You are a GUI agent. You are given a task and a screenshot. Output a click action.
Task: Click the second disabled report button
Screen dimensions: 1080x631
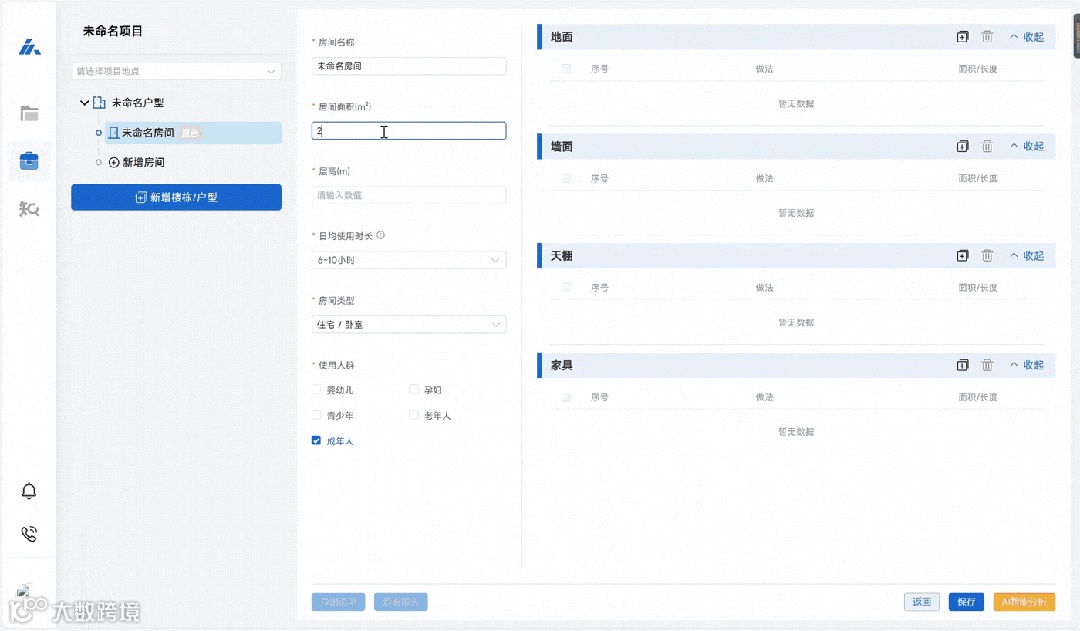coord(400,601)
